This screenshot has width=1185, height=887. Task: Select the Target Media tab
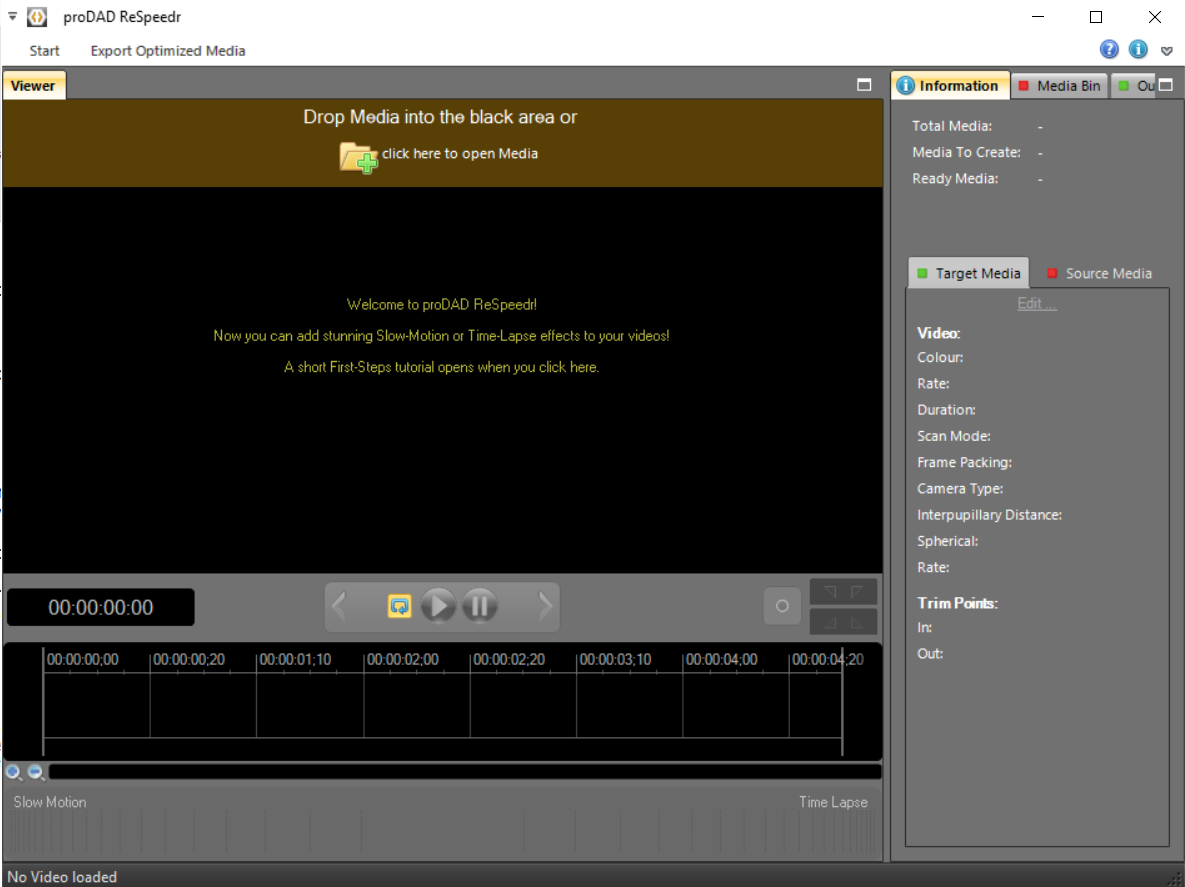969,274
